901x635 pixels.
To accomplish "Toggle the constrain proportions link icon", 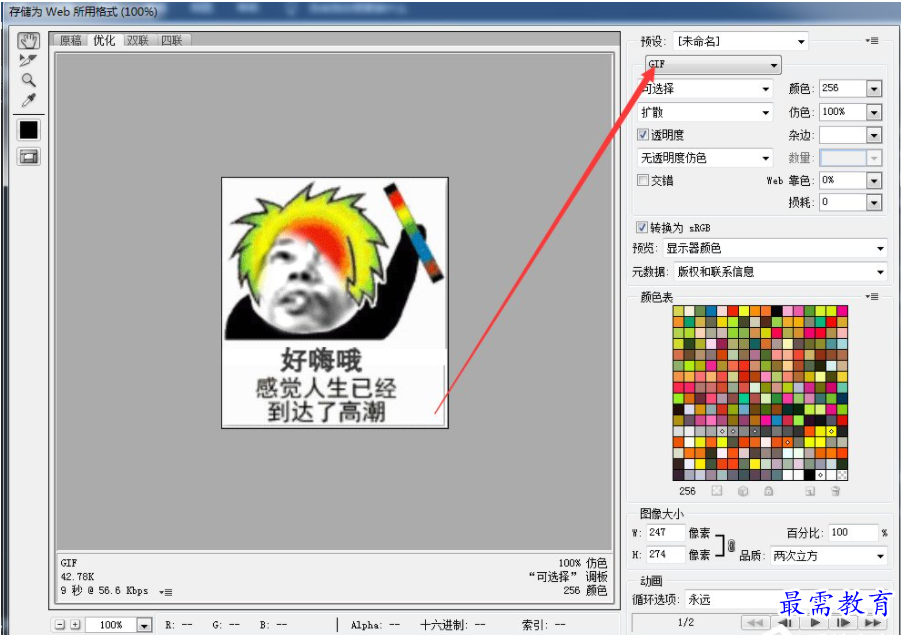I will [x=731, y=545].
